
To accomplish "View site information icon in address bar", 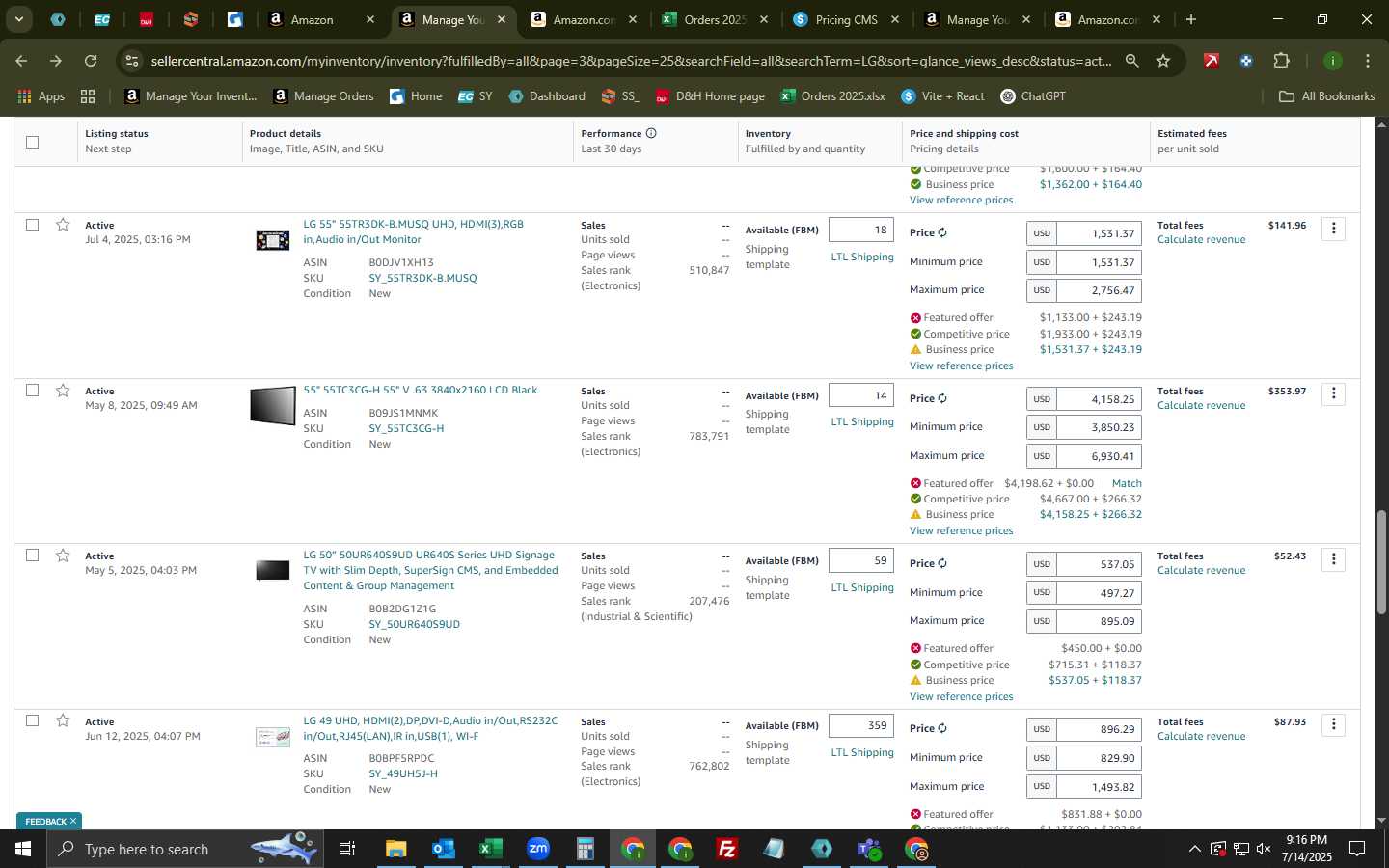I will [x=132, y=61].
